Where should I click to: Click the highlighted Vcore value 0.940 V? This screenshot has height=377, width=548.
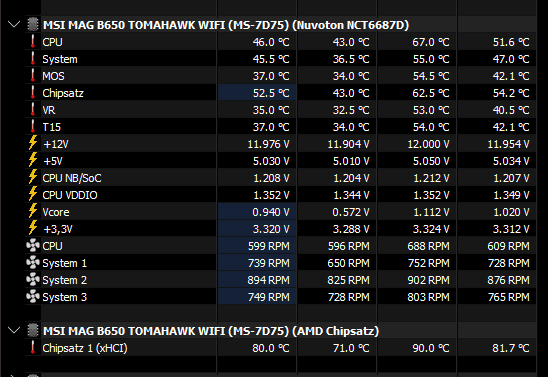coord(271,212)
